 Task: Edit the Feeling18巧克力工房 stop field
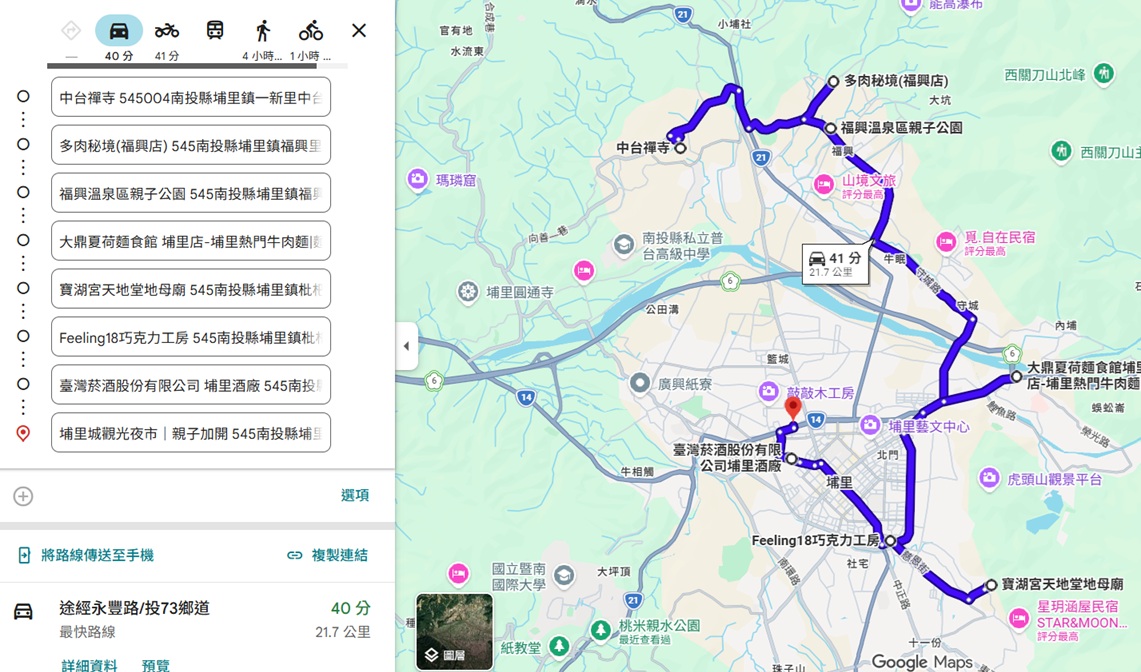191,337
